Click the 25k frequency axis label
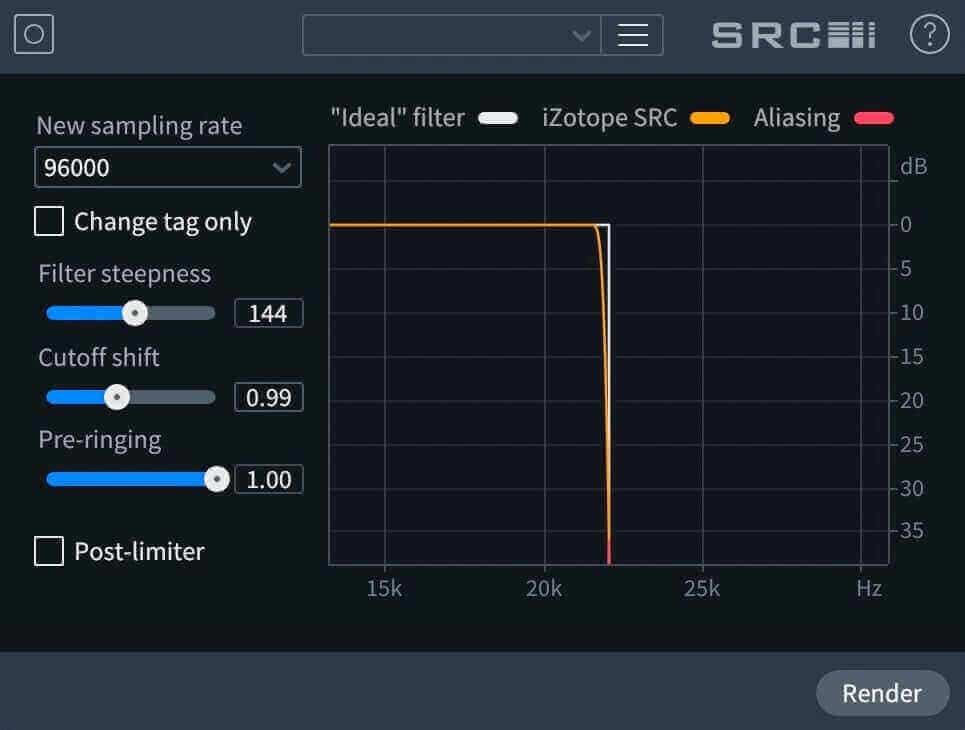This screenshot has width=965, height=730. (x=702, y=588)
